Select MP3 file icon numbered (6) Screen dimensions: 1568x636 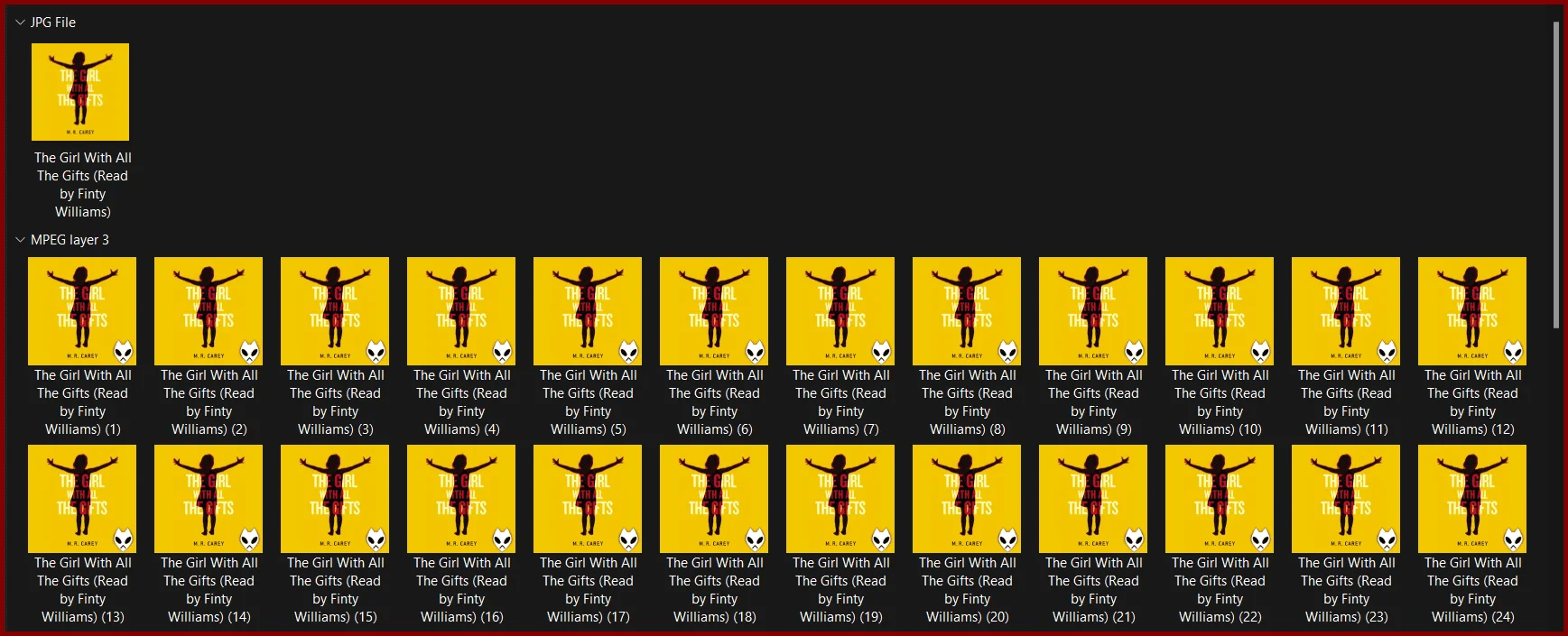click(714, 311)
